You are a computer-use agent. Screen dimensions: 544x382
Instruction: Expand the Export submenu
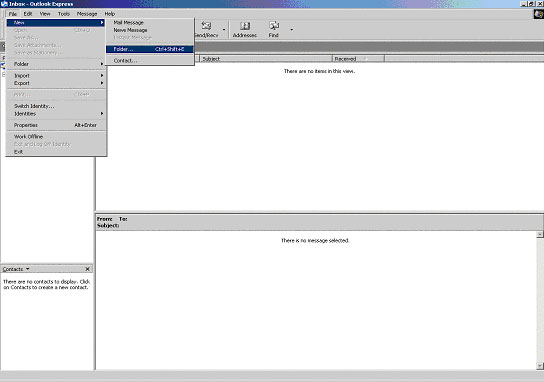(x=56, y=83)
